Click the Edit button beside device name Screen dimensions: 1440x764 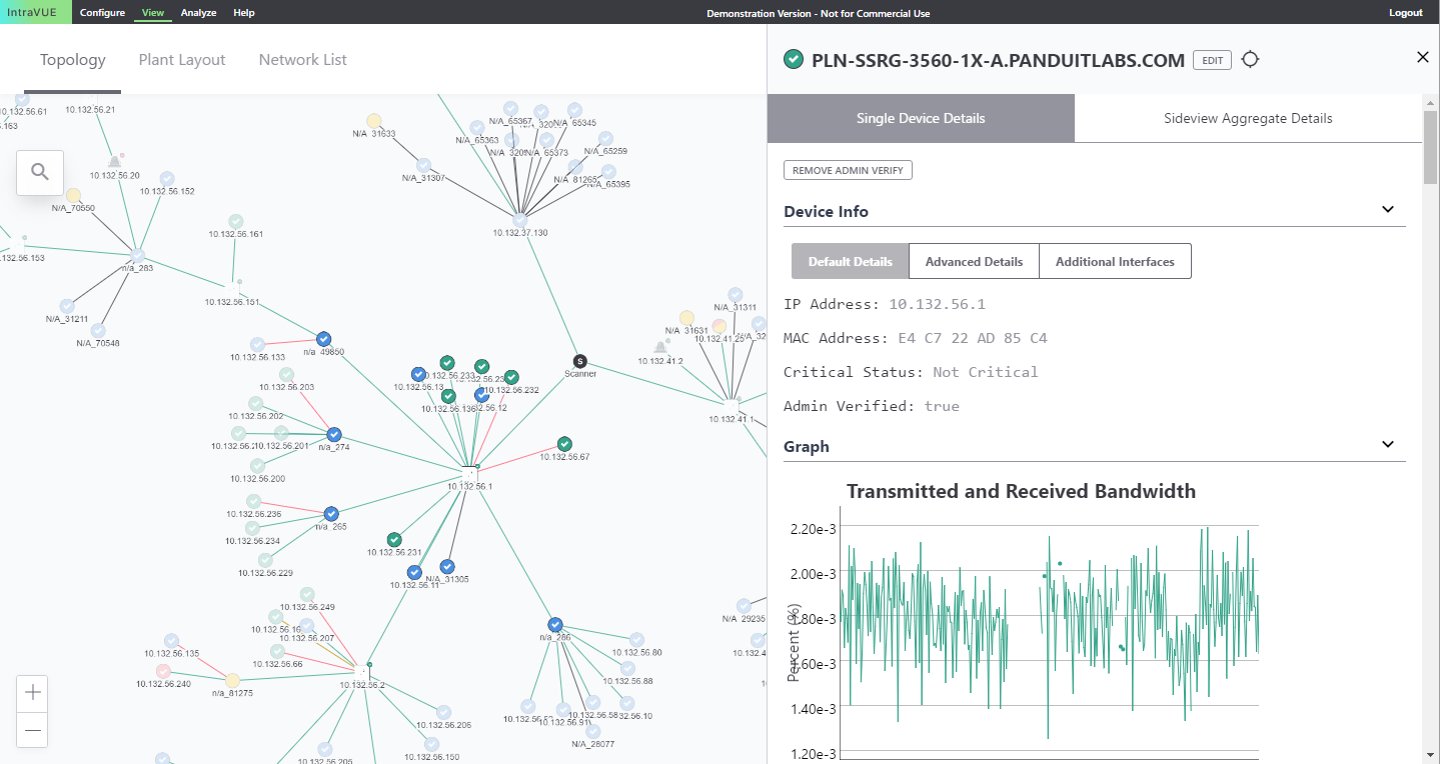point(1212,60)
